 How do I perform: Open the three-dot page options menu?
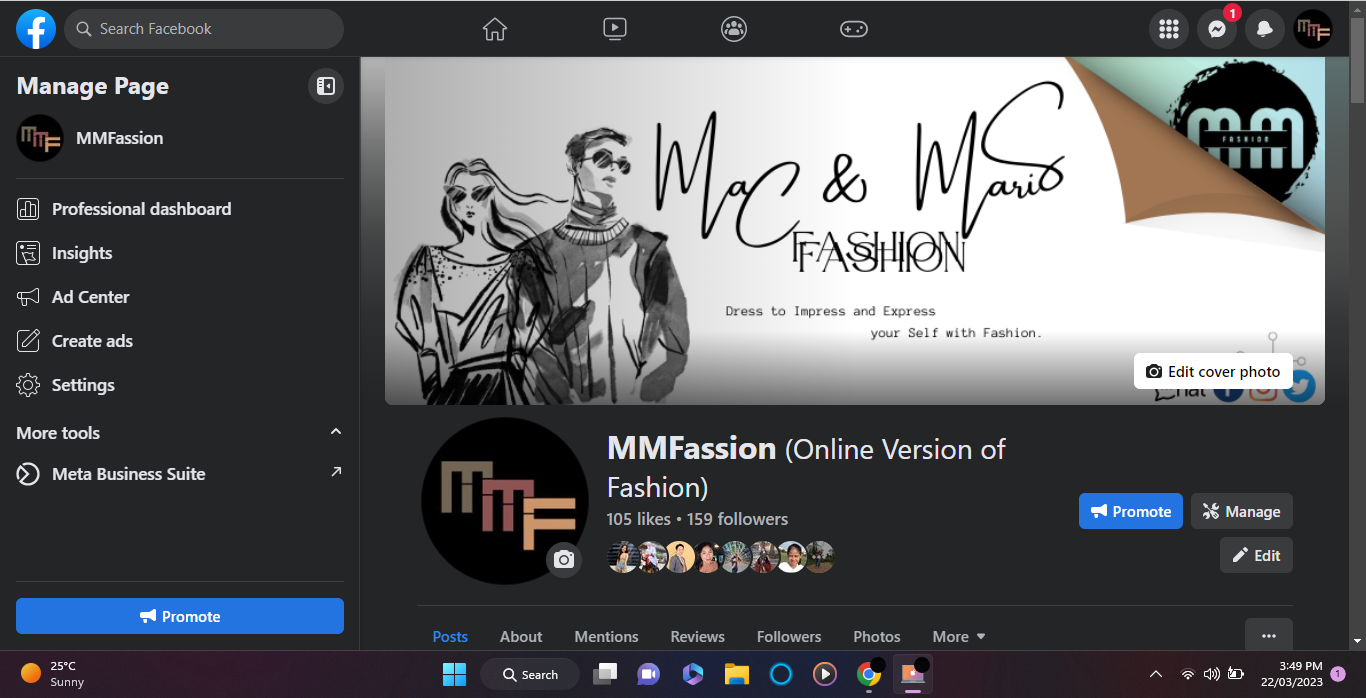click(1269, 635)
